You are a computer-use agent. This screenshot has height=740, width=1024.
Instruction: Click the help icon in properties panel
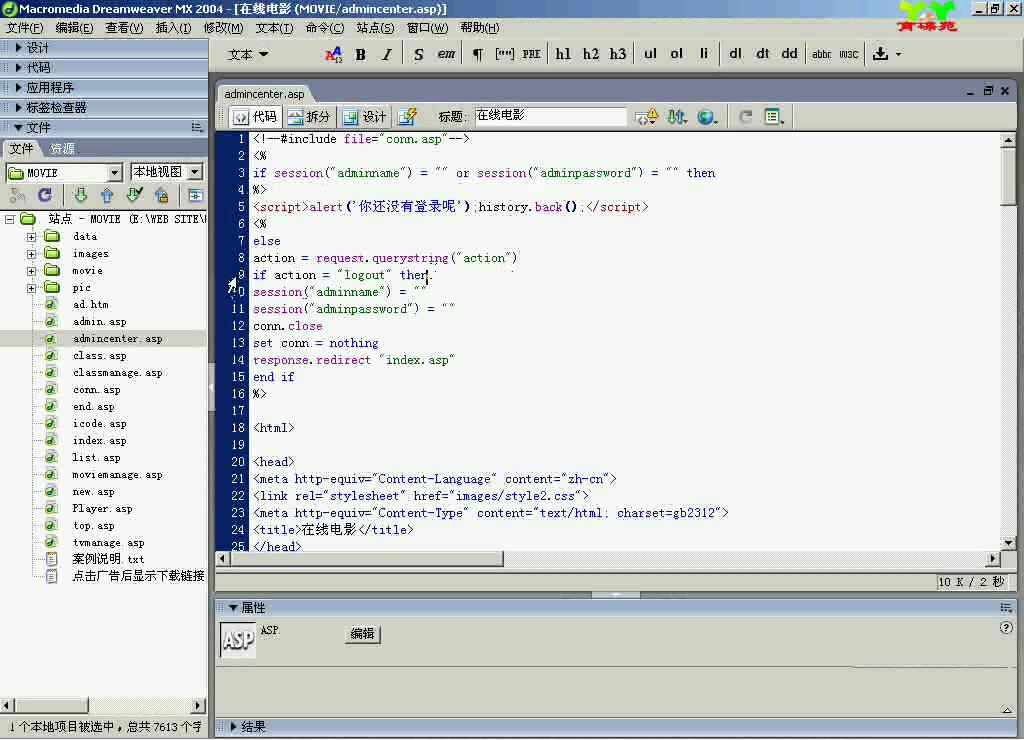point(1006,628)
